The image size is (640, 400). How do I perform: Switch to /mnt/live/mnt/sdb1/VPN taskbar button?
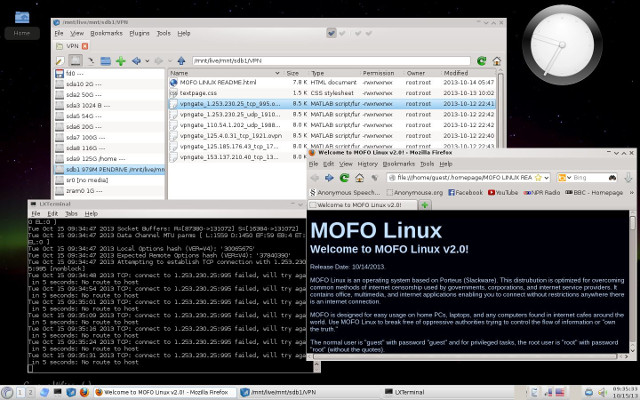tap(309, 393)
